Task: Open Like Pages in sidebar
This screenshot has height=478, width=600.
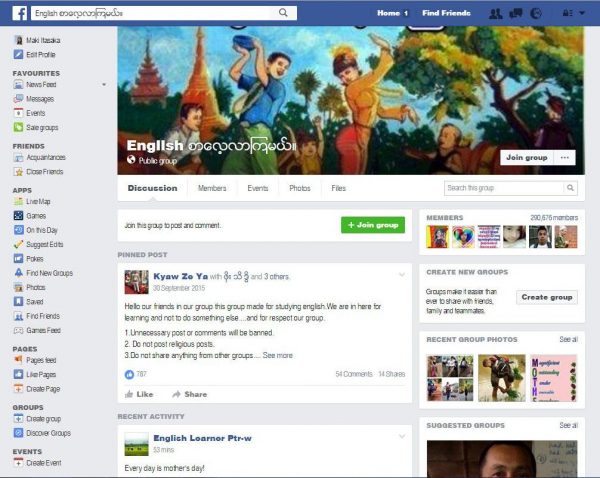Action: coord(35,374)
